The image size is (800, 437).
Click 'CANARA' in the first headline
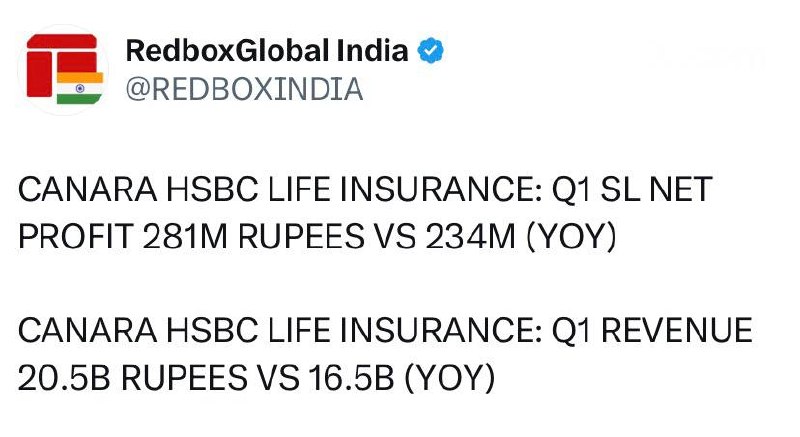tap(88, 189)
